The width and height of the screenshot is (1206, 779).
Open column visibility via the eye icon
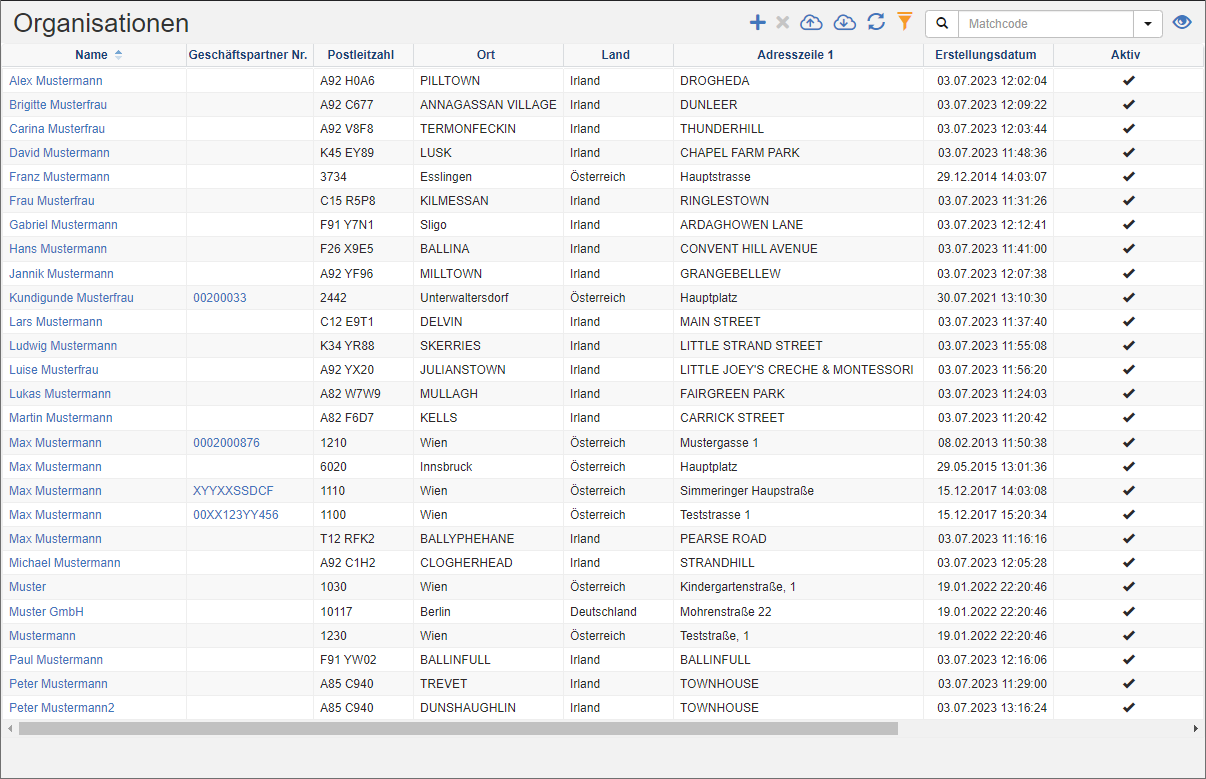pyautogui.click(x=1182, y=22)
